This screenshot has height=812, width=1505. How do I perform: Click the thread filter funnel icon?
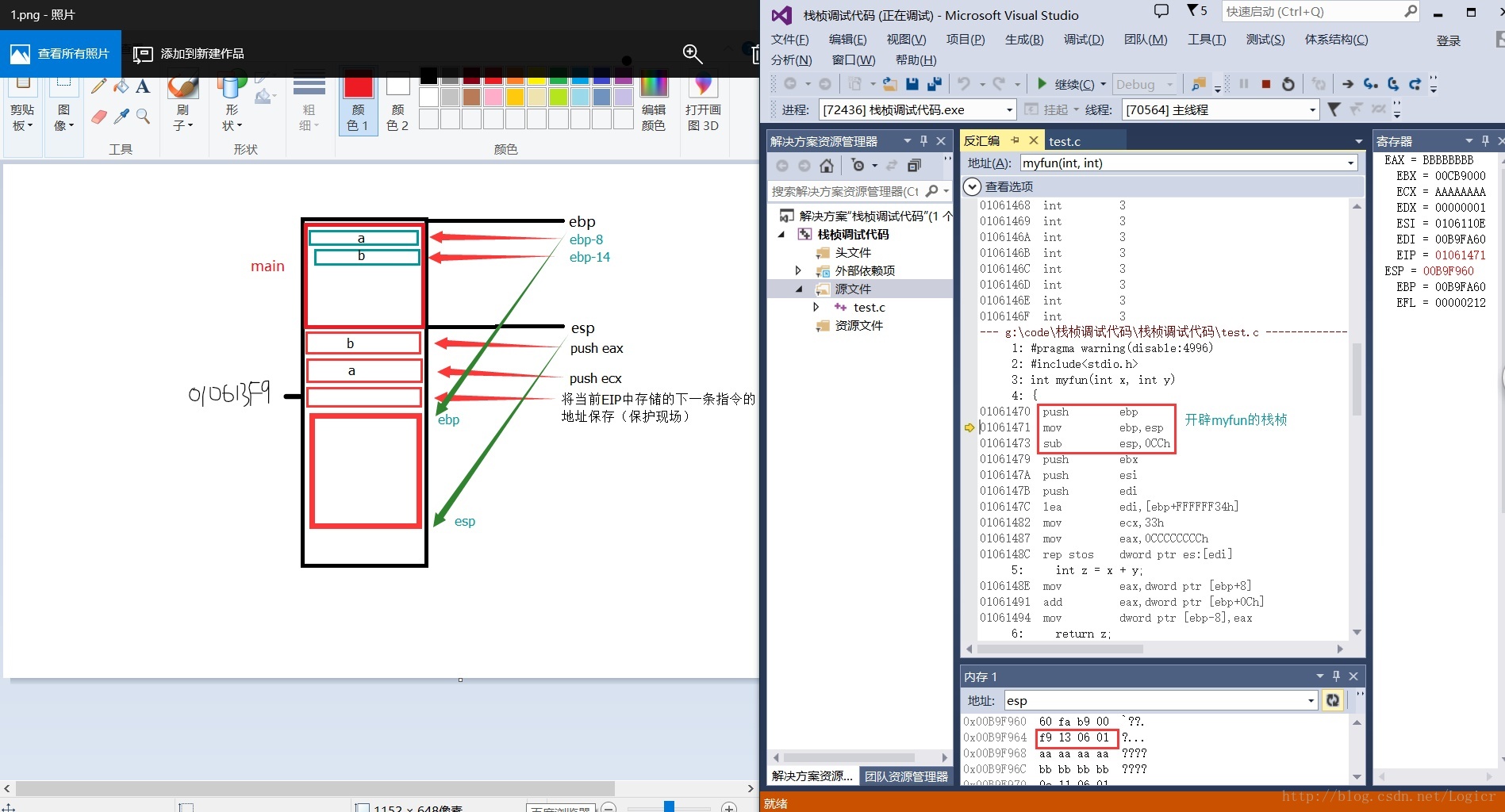point(1334,109)
